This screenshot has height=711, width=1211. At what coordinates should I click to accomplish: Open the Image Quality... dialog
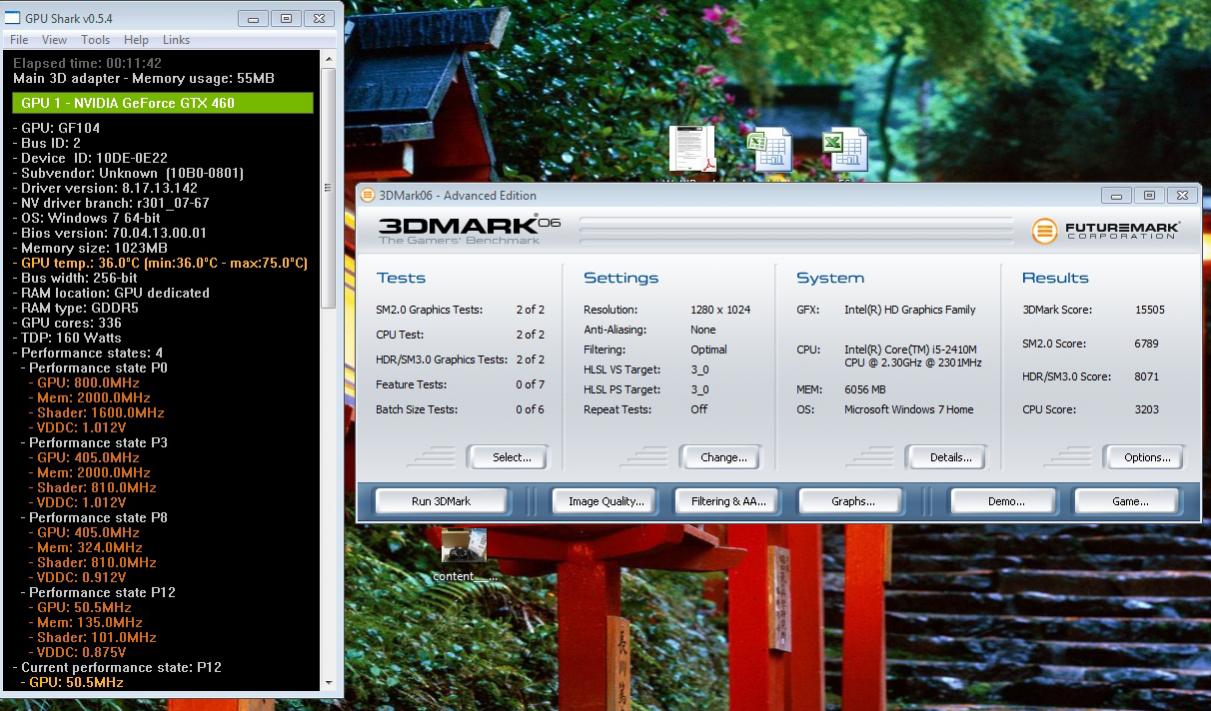(x=606, y=502)
